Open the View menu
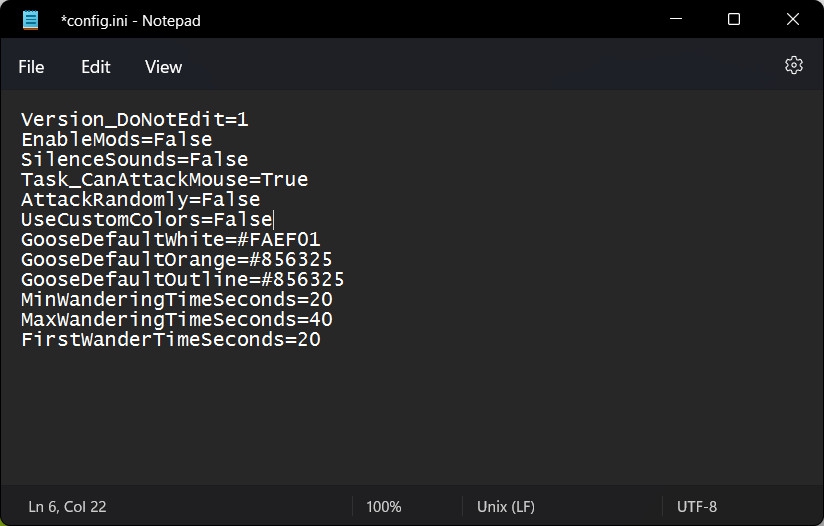The width and height of the screenshot is (824, 526). coord(163,67)
